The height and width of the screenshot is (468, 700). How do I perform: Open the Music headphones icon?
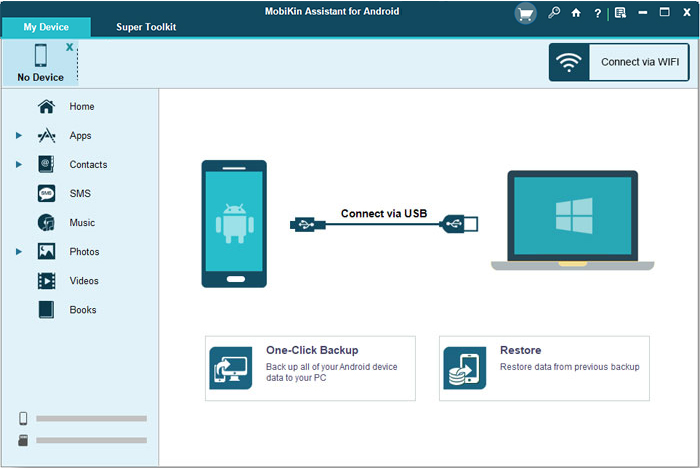tap(46, 222)
